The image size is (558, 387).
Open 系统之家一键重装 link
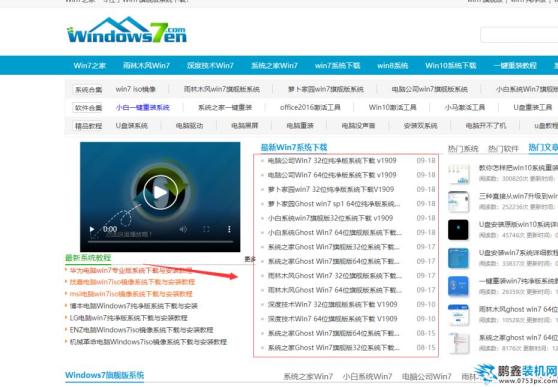[x=225, y=107]
